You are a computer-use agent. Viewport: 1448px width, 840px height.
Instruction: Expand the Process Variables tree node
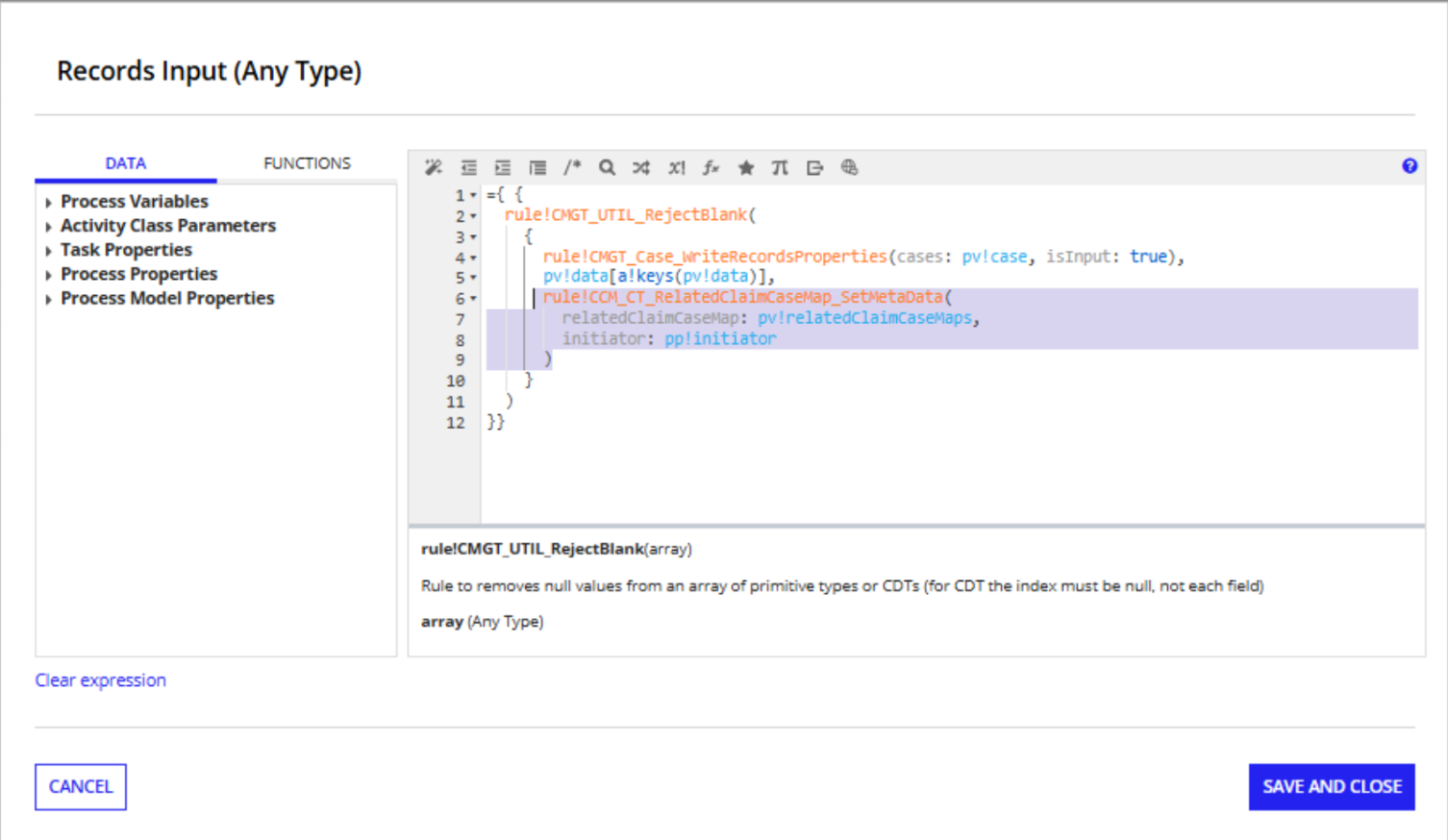[x=48, y=202]
